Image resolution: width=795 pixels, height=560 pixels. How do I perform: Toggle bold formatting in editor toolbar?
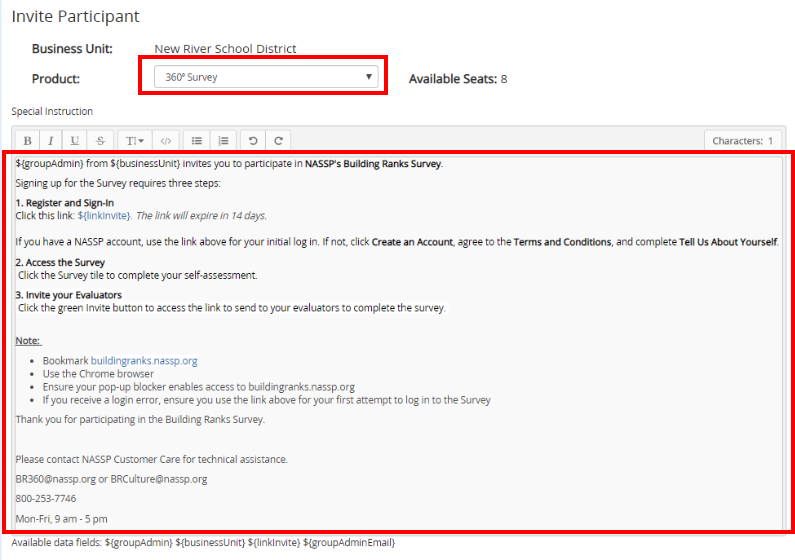pyautogui.click(x=27, y=141)
